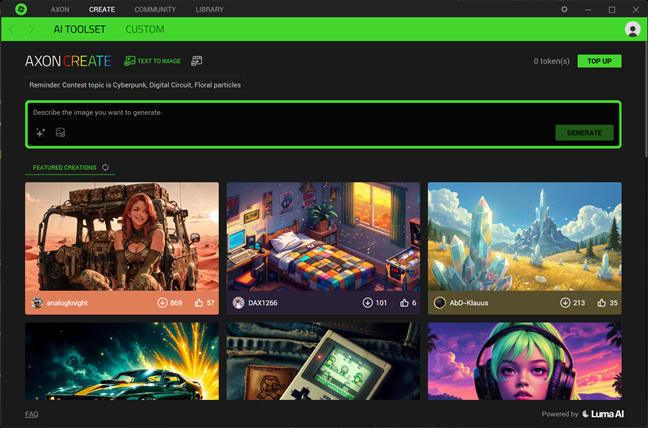
Task: Click the analogknight username
Action: pos(67,303)
